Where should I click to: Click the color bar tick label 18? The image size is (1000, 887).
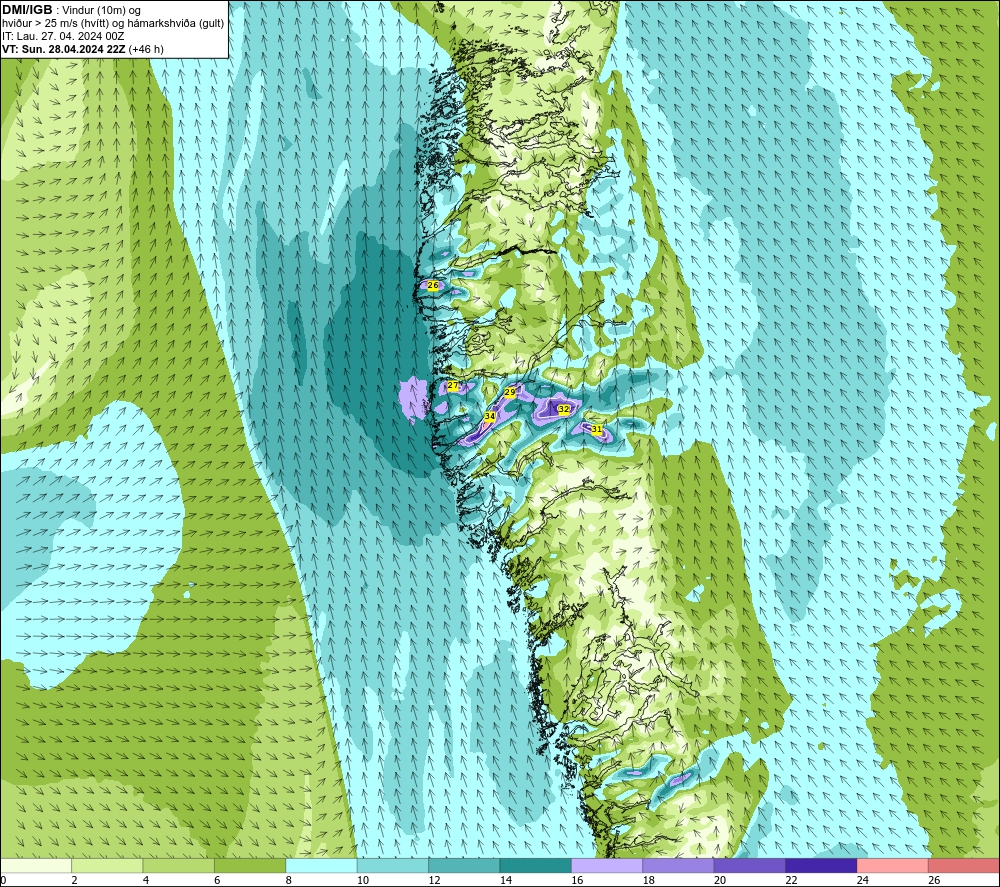click(649, 880)
